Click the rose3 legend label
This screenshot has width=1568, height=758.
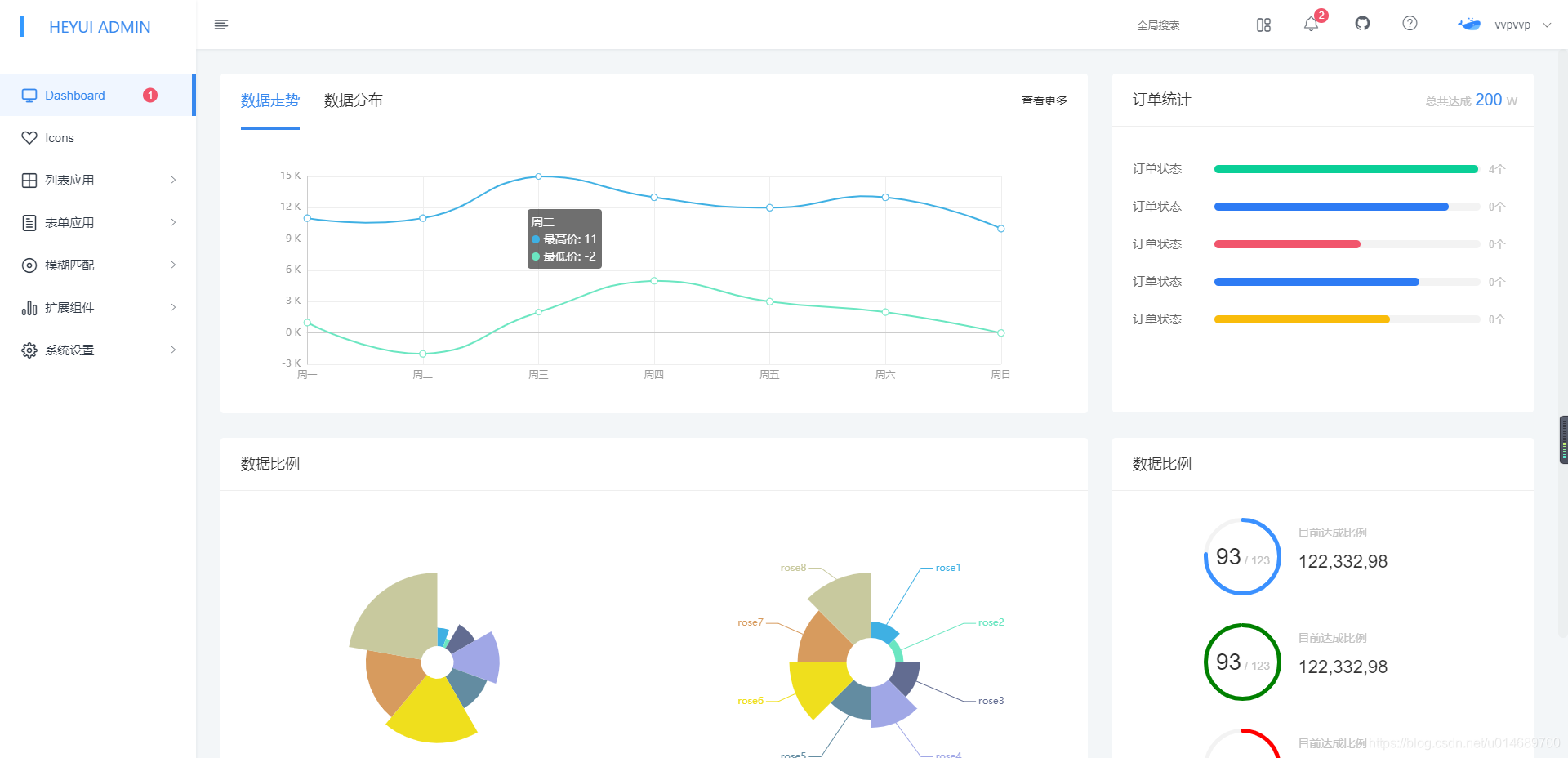click(991, 701)
